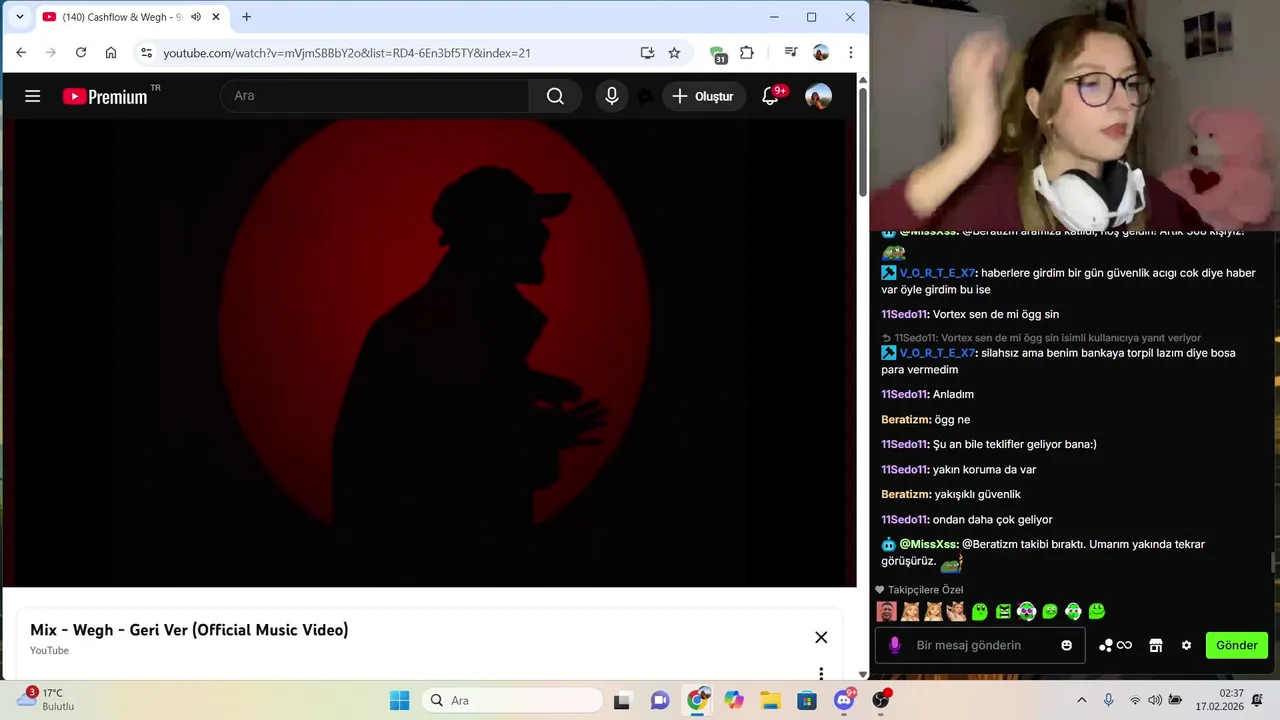Open the extension with 31 badge

pos(718,54)
